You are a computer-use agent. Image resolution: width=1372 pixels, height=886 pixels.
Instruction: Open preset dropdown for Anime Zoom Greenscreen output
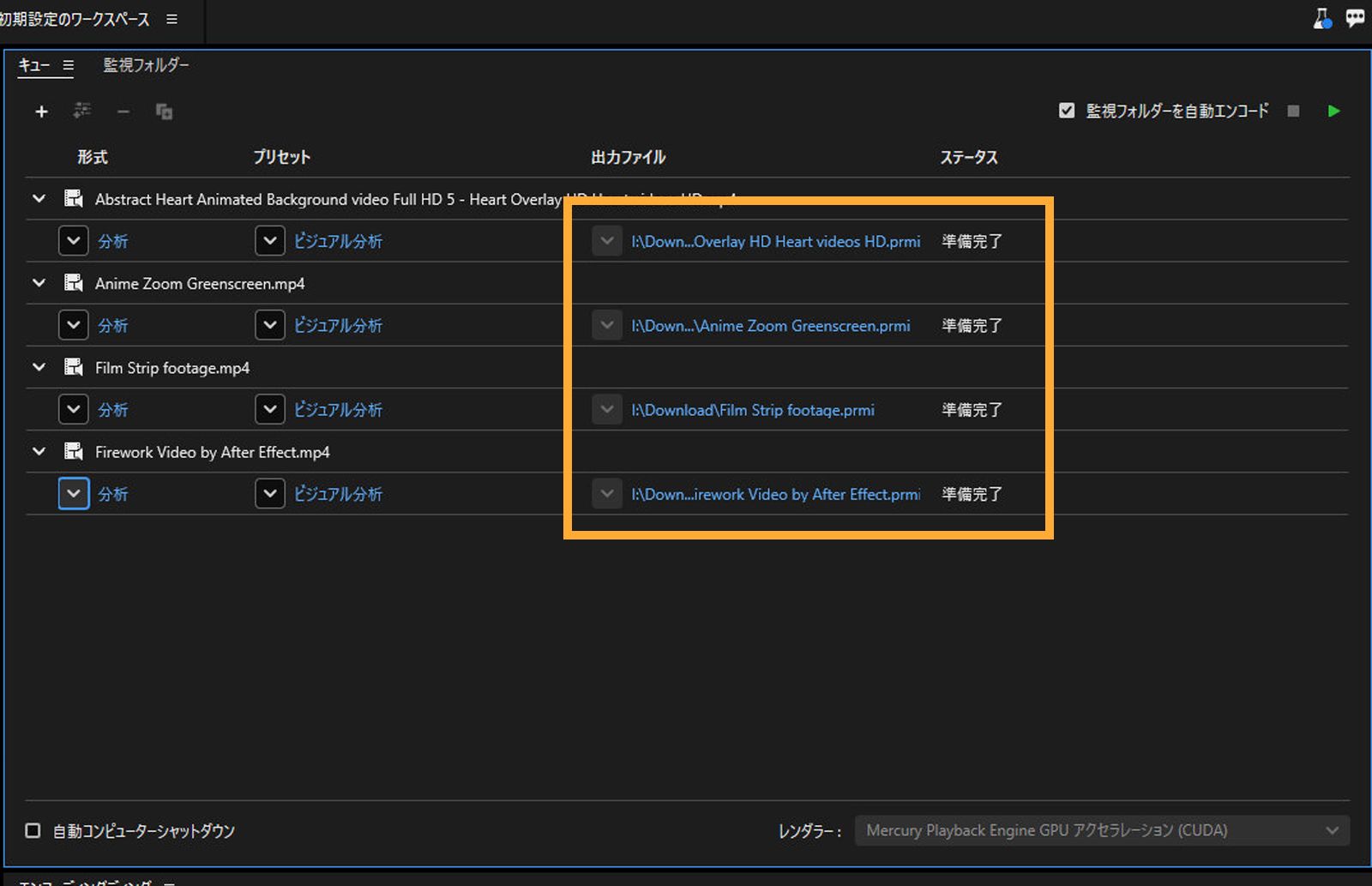coord(270,325)
